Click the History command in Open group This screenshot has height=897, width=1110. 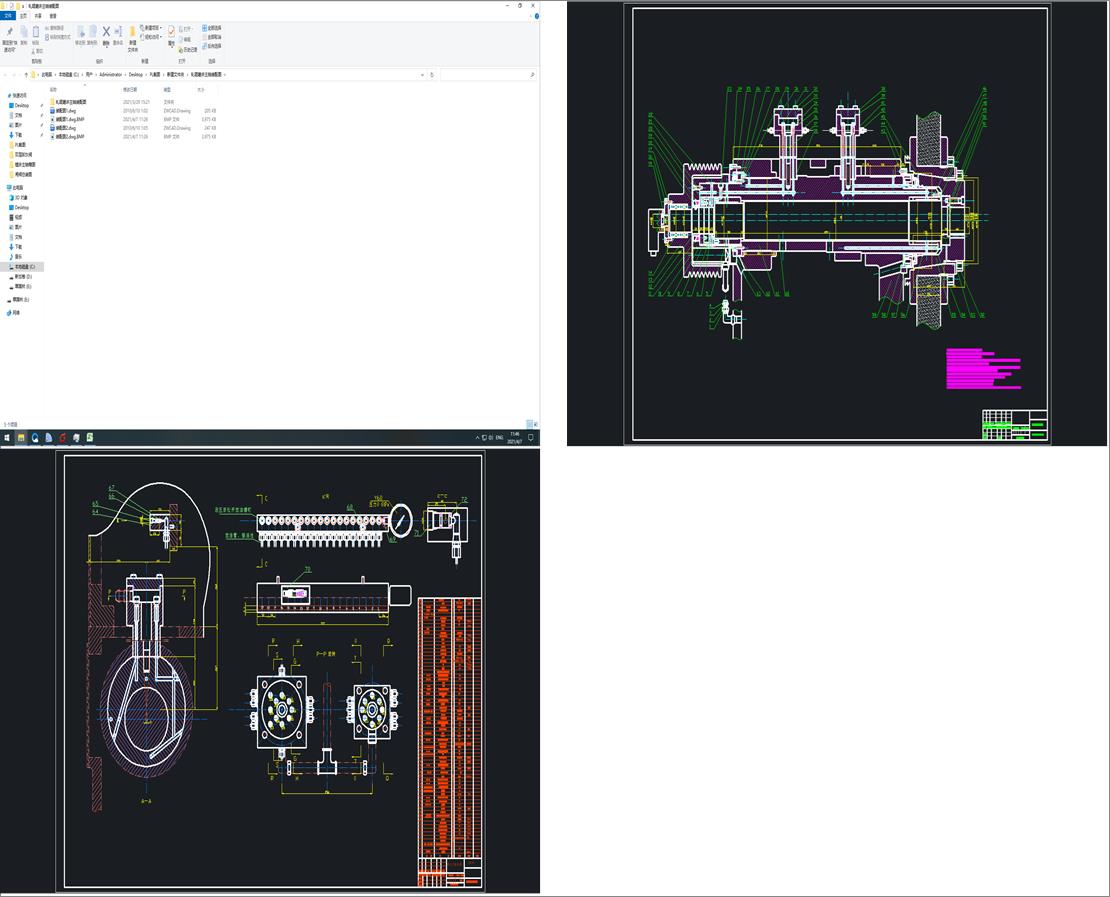click(x=188, y=50)
